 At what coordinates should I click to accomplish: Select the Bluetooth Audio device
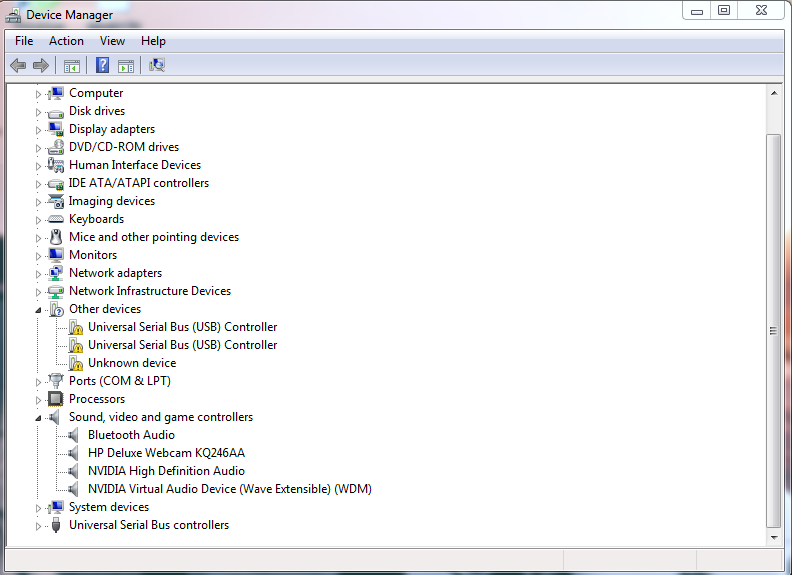click(131, 435)
